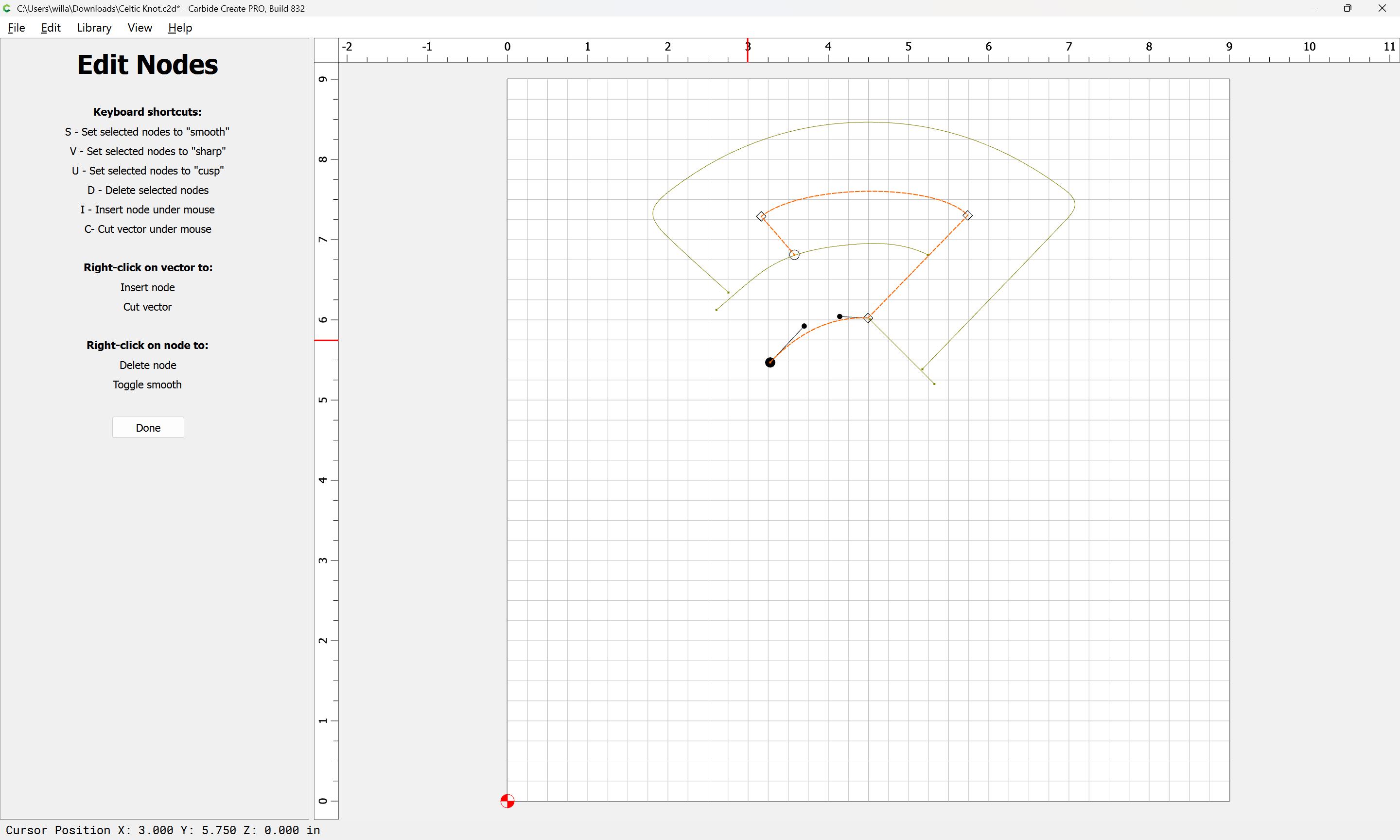The height and width of the screenshot is (840, 1400).
Task: Click the Bezier handle left of the lower diamond node
Action: [x=839, y=316]
